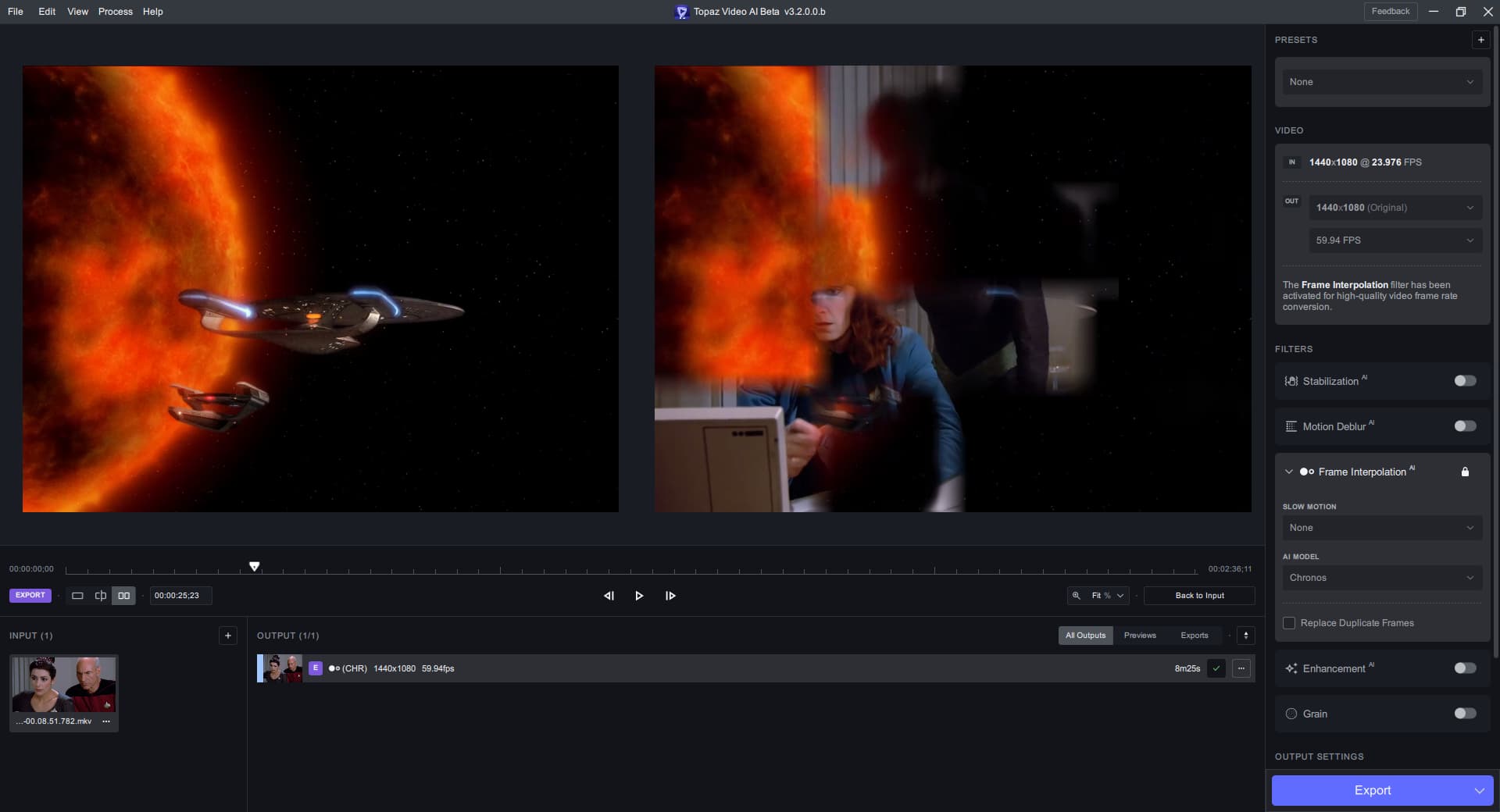Image resolution: width=1500 pixels, height=812 pixels.
Task: Switch to the Previews tab
Action: [1139, 636]
